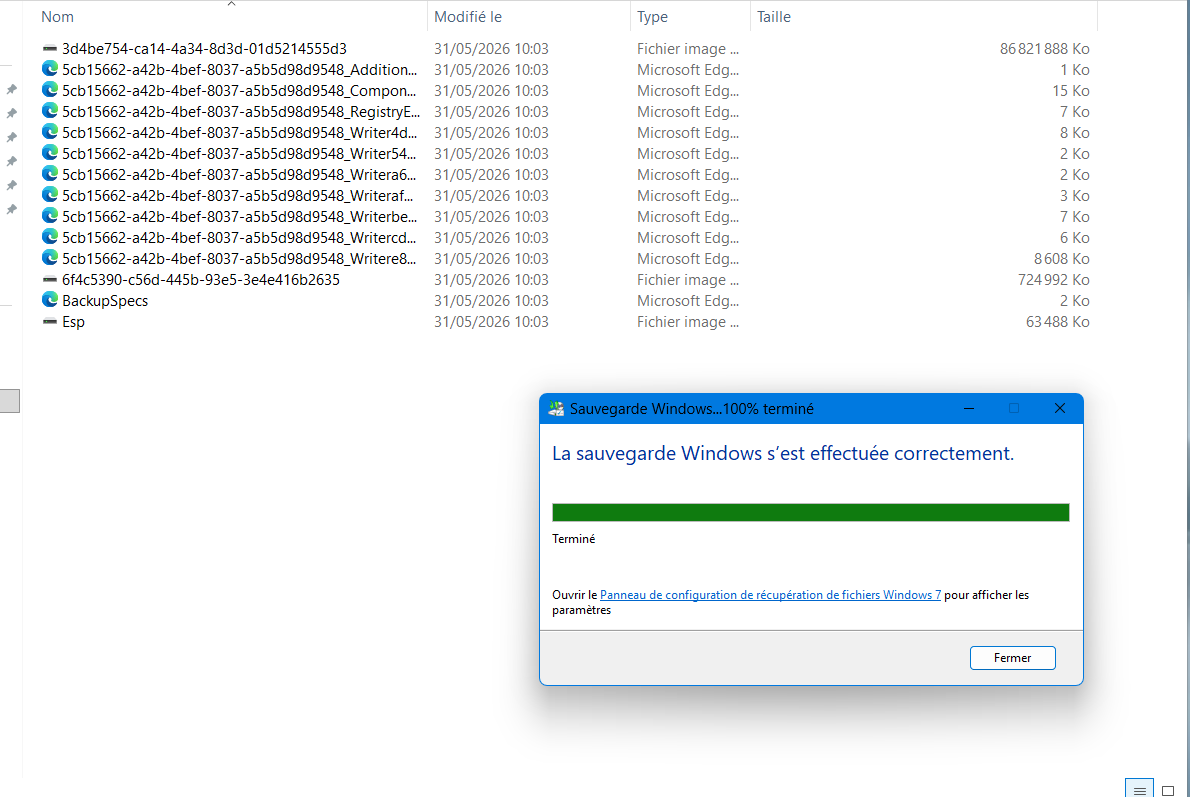Click the Edge icon beside _Writercd...
1190x797 pixels.
[50, 238]
